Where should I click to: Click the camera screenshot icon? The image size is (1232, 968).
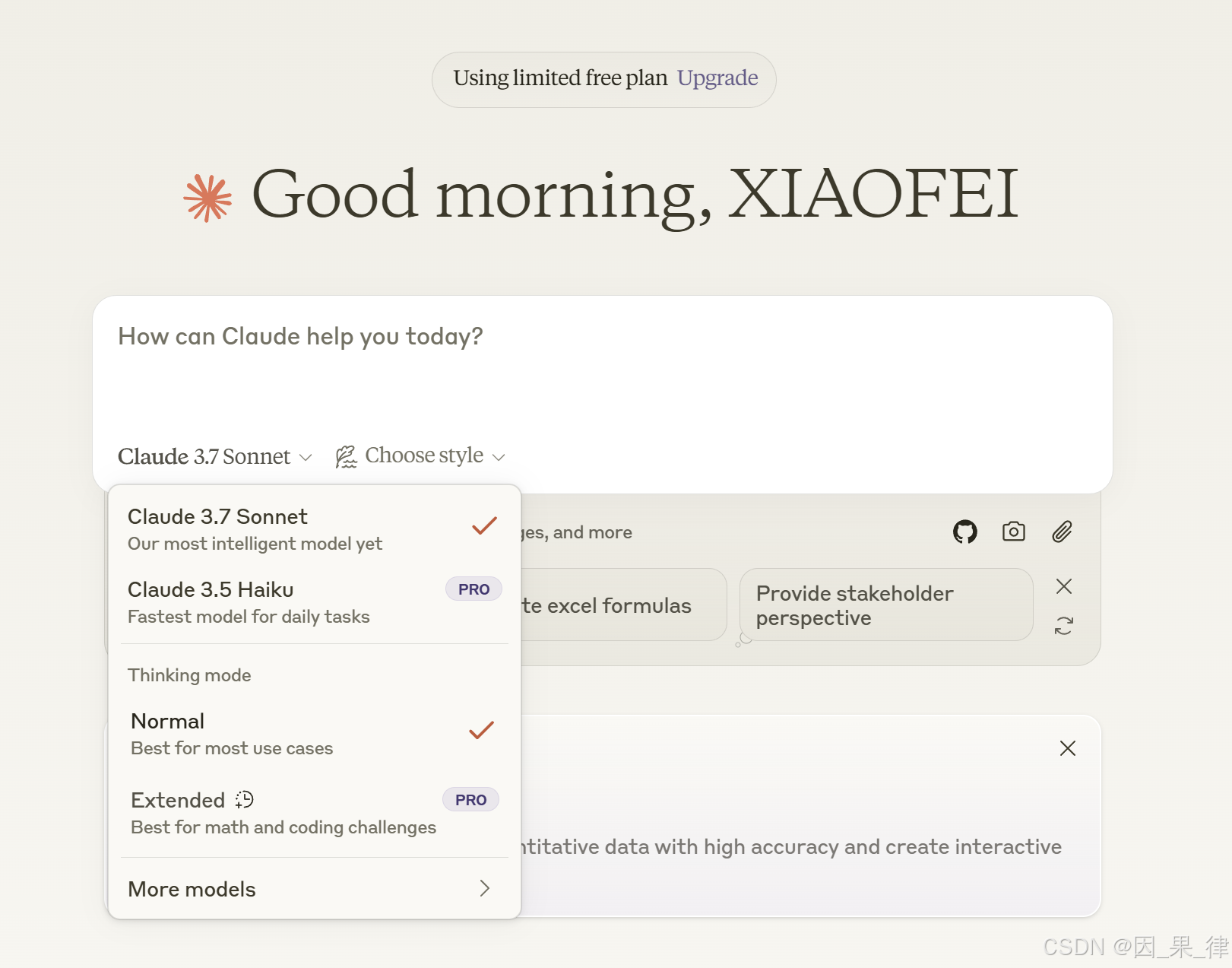(x=1013, y=532)
